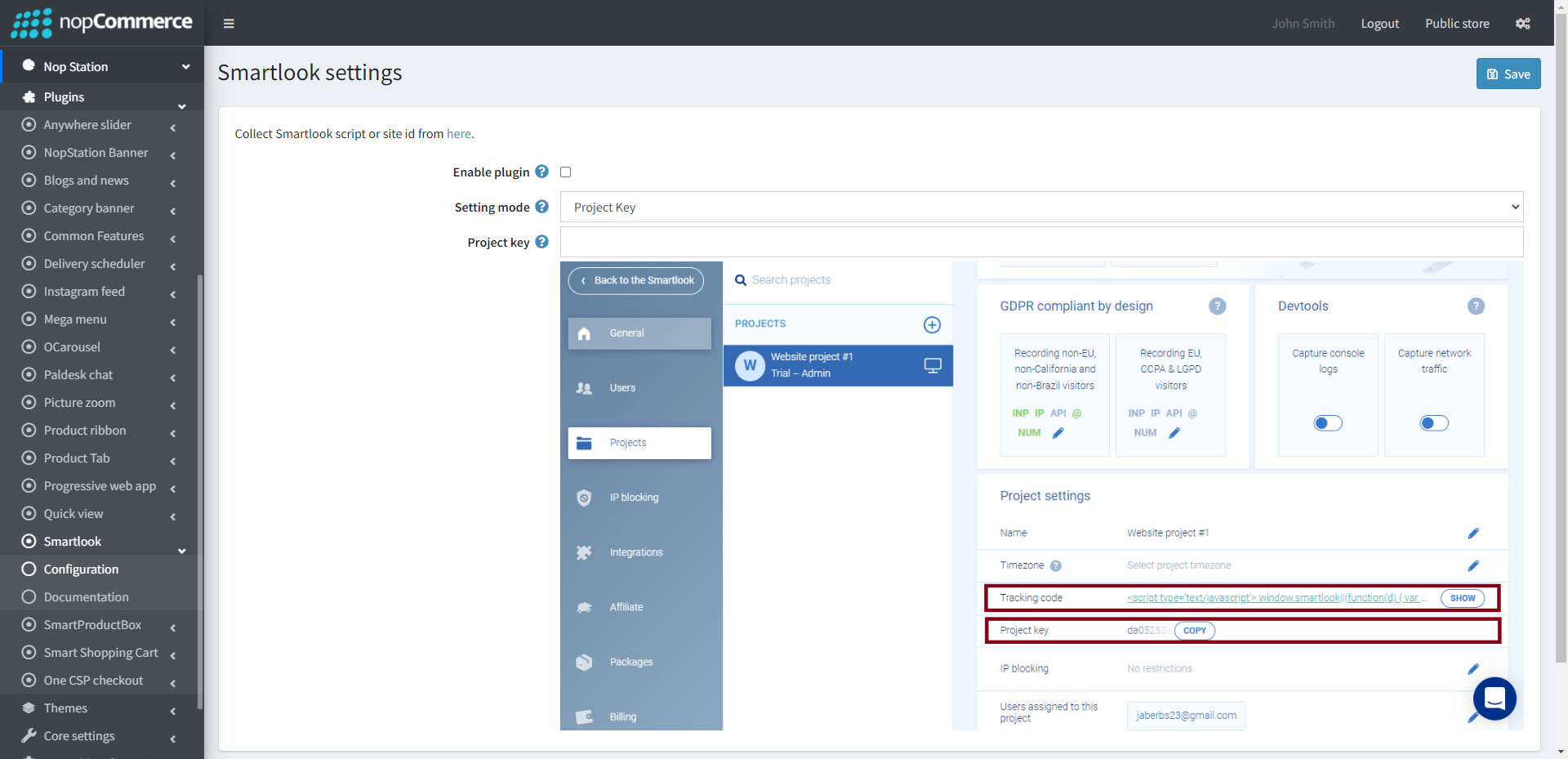Click the One CSP checkout circle icon

click(x=29, y=680)
